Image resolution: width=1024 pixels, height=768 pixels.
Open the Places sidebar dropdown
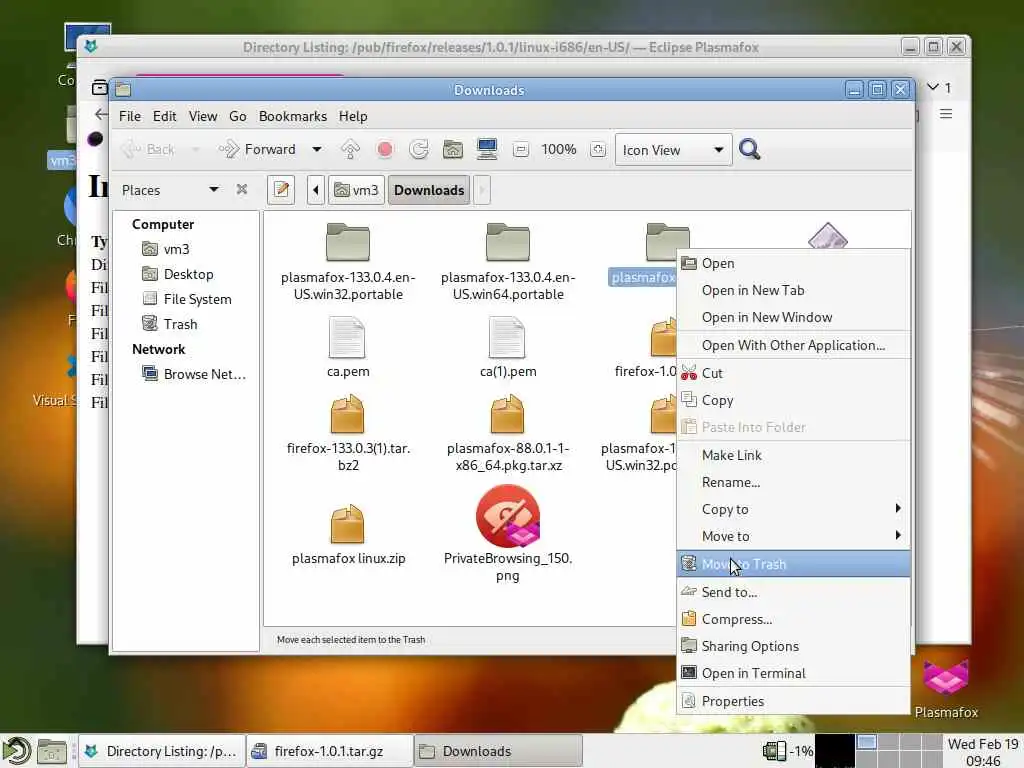pos(214,189)
